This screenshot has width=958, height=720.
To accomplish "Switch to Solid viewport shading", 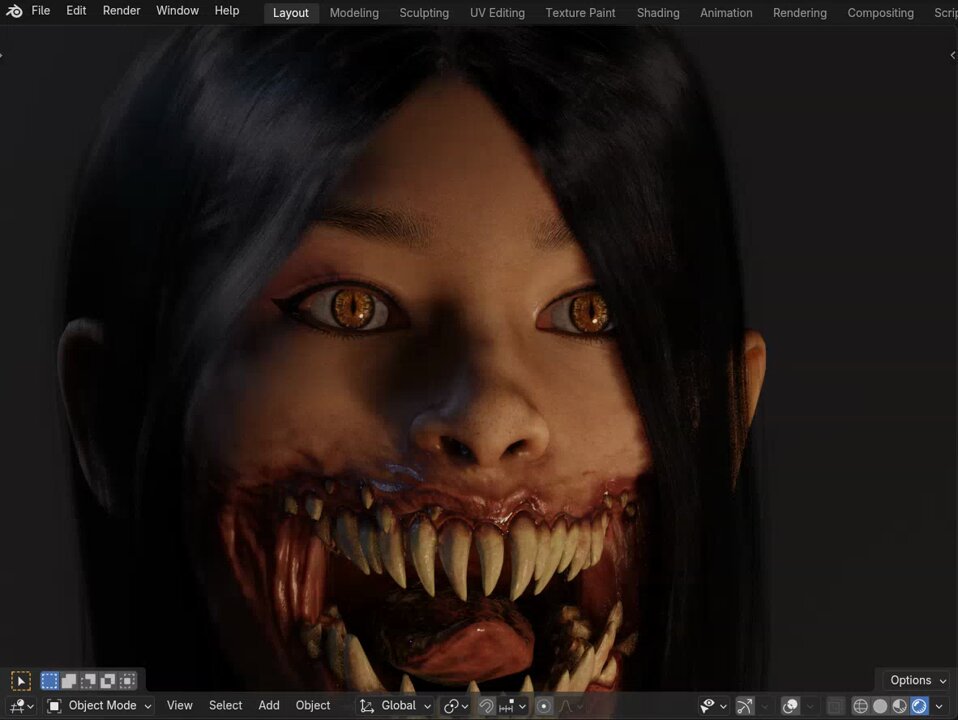I will point(880,706).
